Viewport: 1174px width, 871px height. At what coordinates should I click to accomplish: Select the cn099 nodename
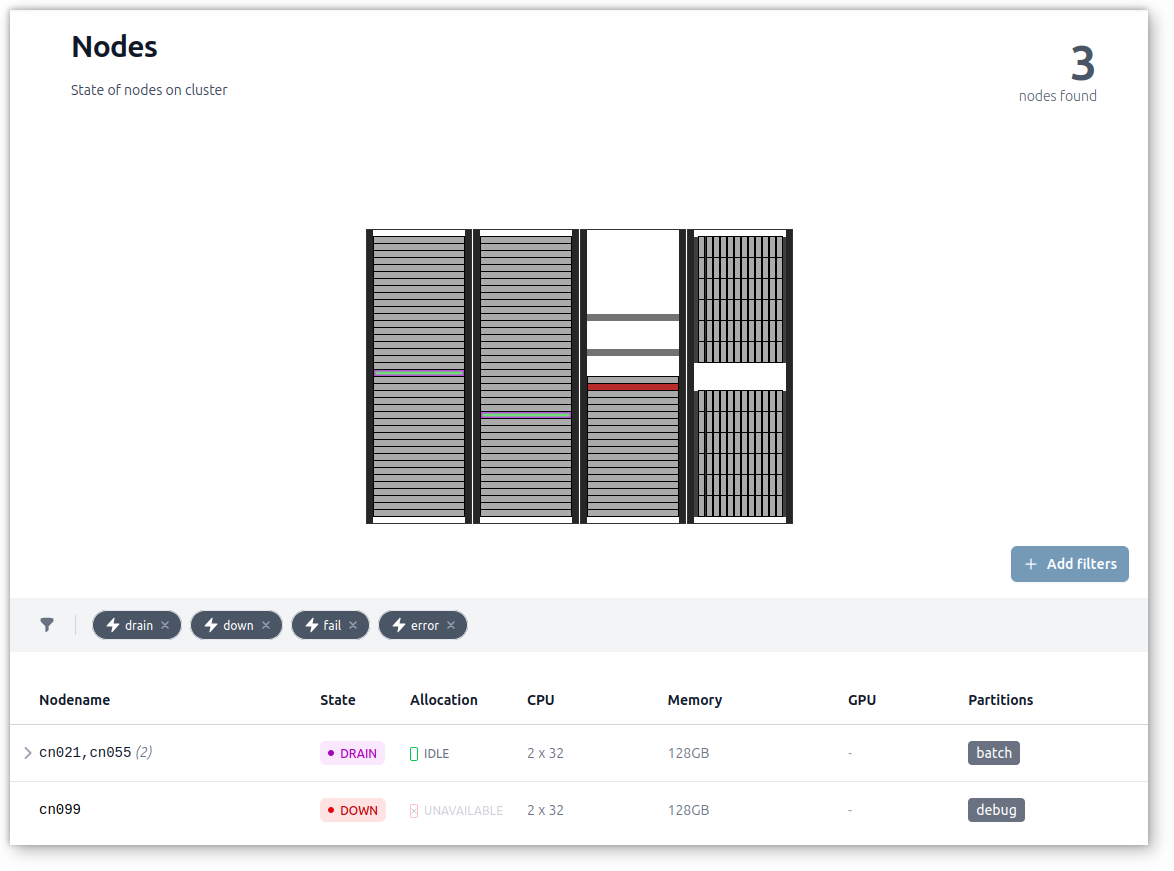point(60,810)
